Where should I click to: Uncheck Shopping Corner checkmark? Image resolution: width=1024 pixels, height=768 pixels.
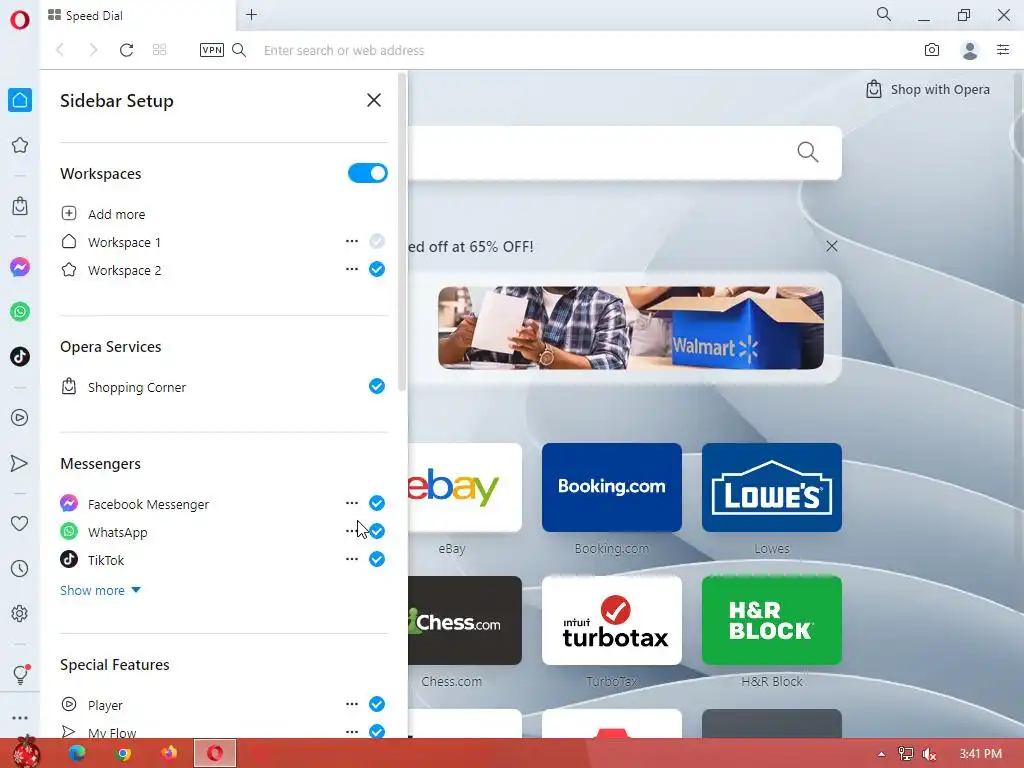[377, 386]
